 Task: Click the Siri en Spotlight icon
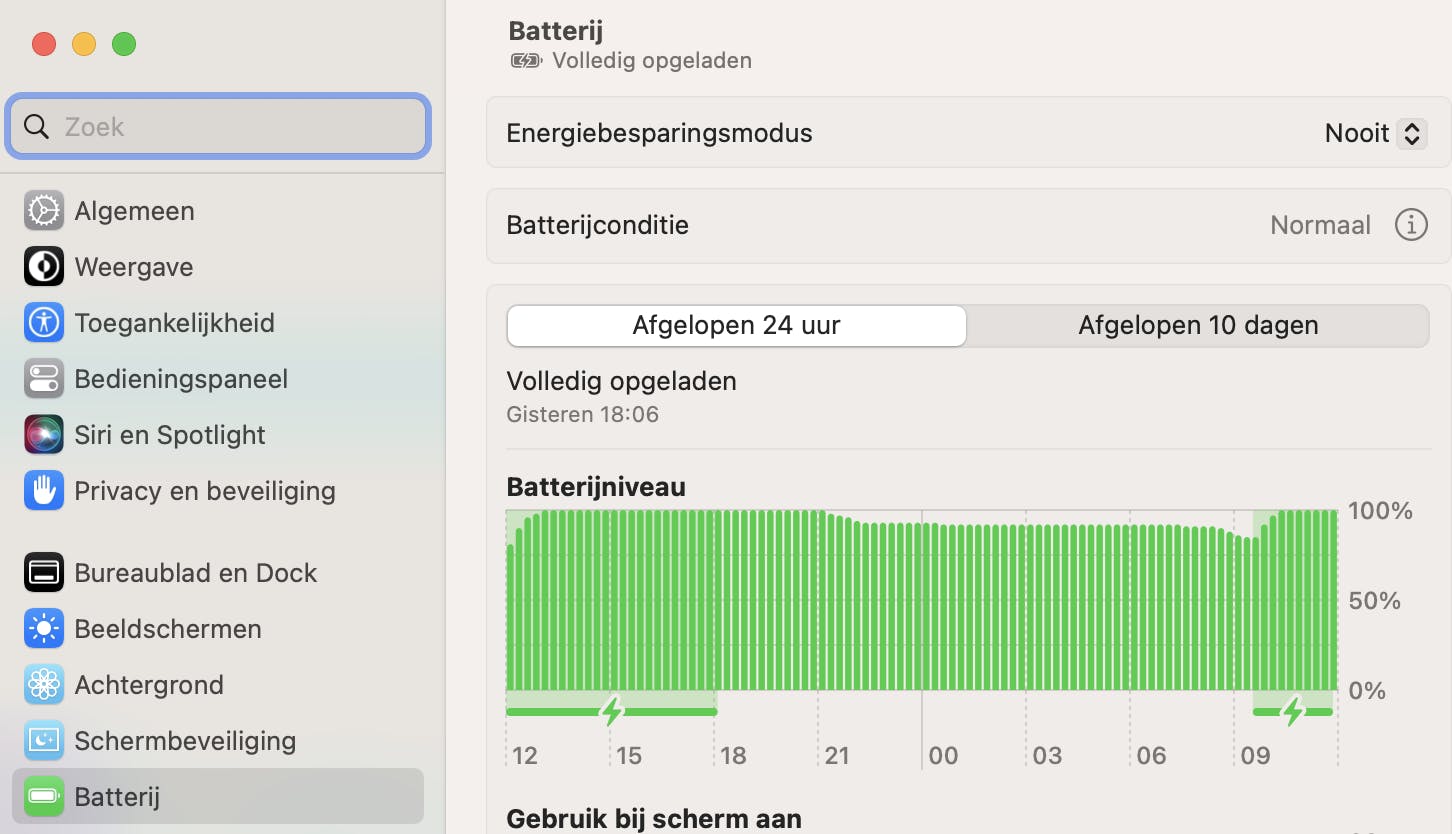tap(44, 435)
